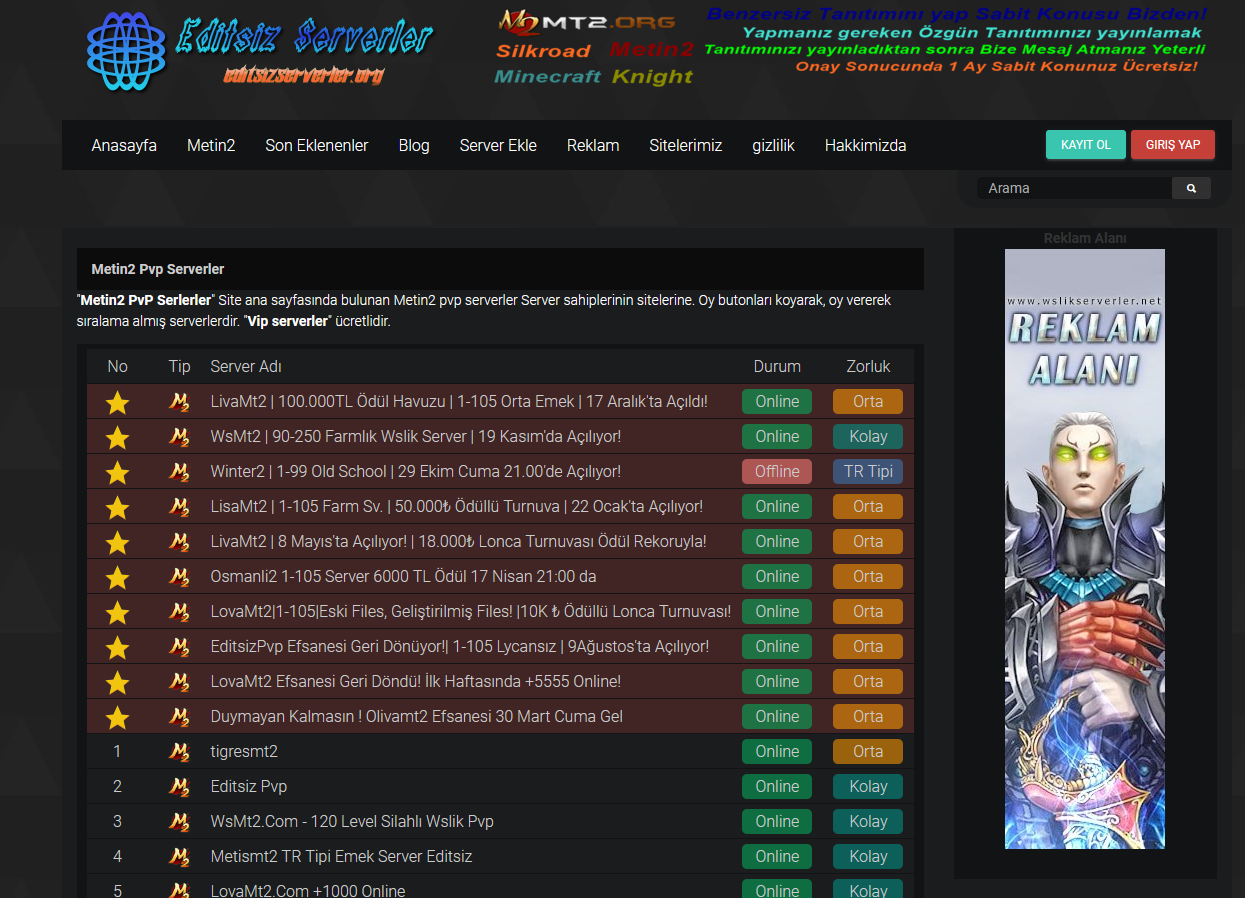
Task: Open the Knight banner link
Action: point(652,77)
